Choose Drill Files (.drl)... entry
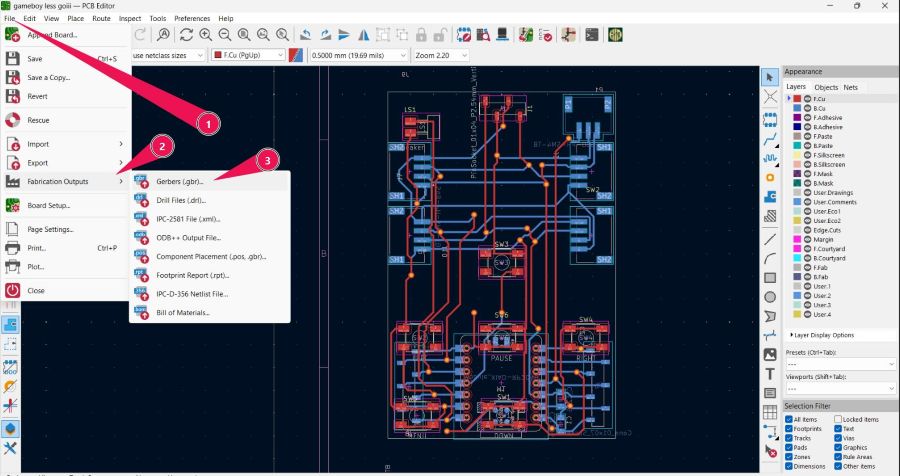Viewport: 900px width, 476px height. click(210, 200)
